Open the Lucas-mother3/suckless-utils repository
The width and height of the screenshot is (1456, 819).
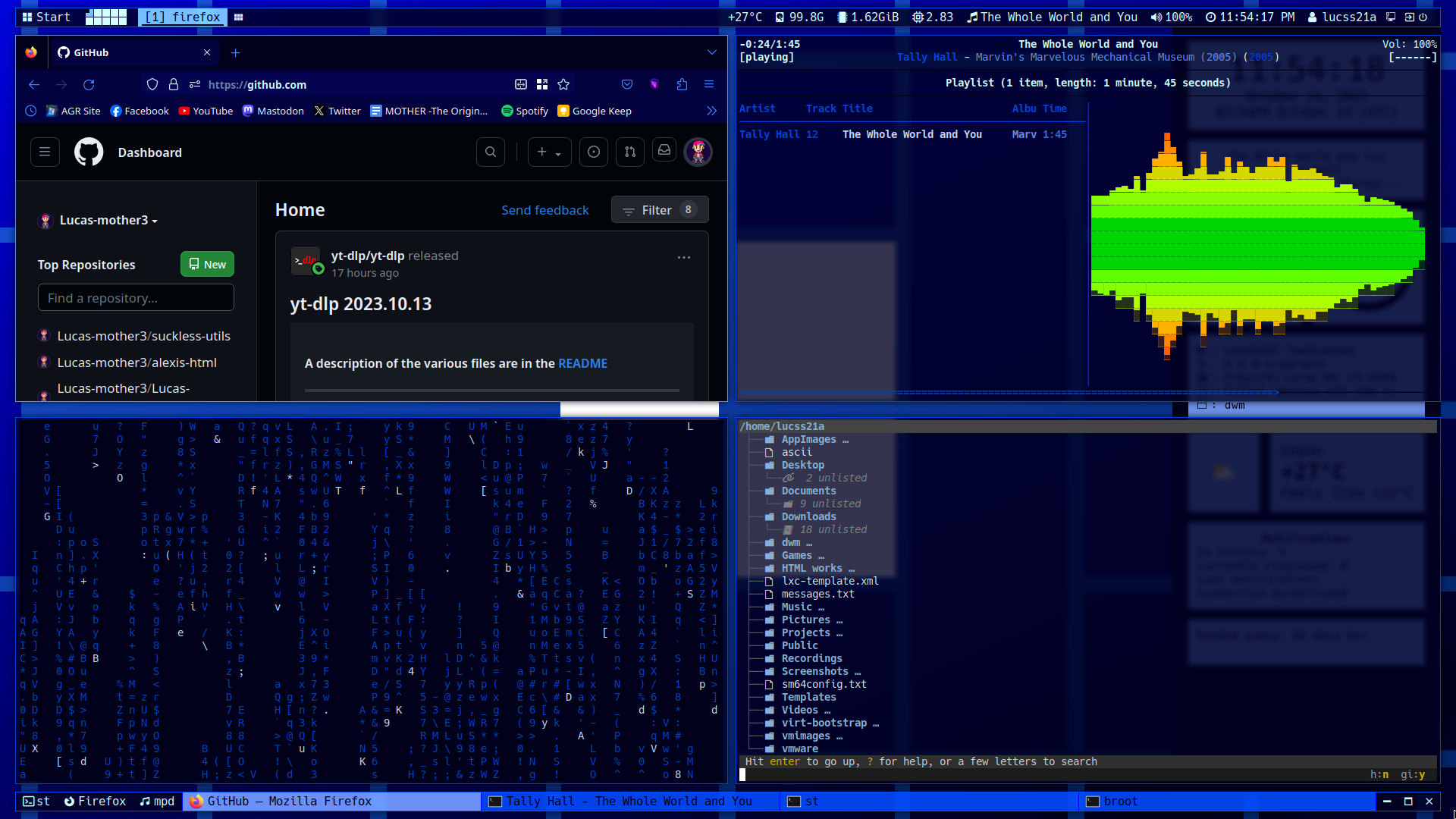(144, 337)
